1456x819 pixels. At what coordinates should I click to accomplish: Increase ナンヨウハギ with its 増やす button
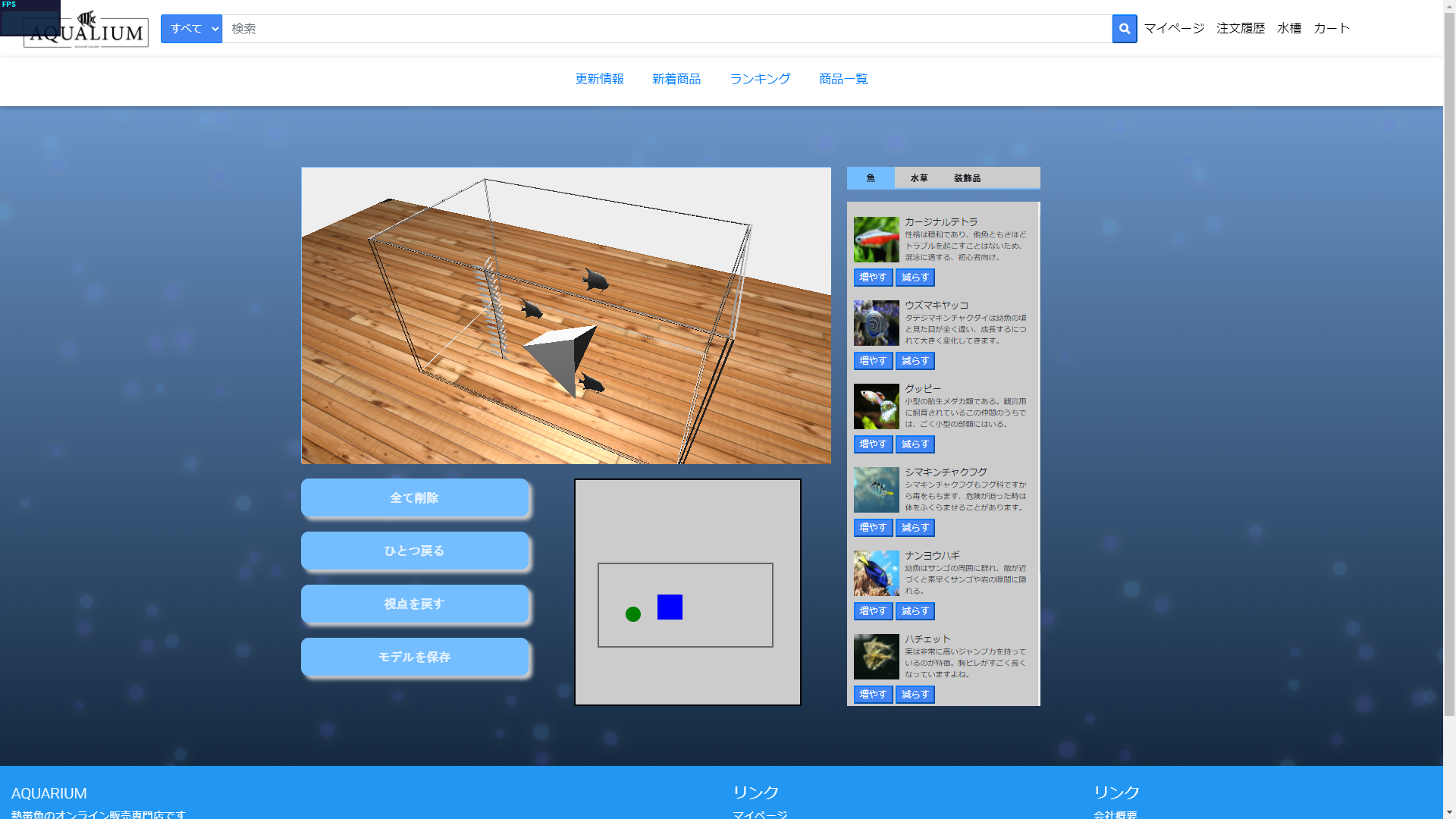click(x=873, y=611)
